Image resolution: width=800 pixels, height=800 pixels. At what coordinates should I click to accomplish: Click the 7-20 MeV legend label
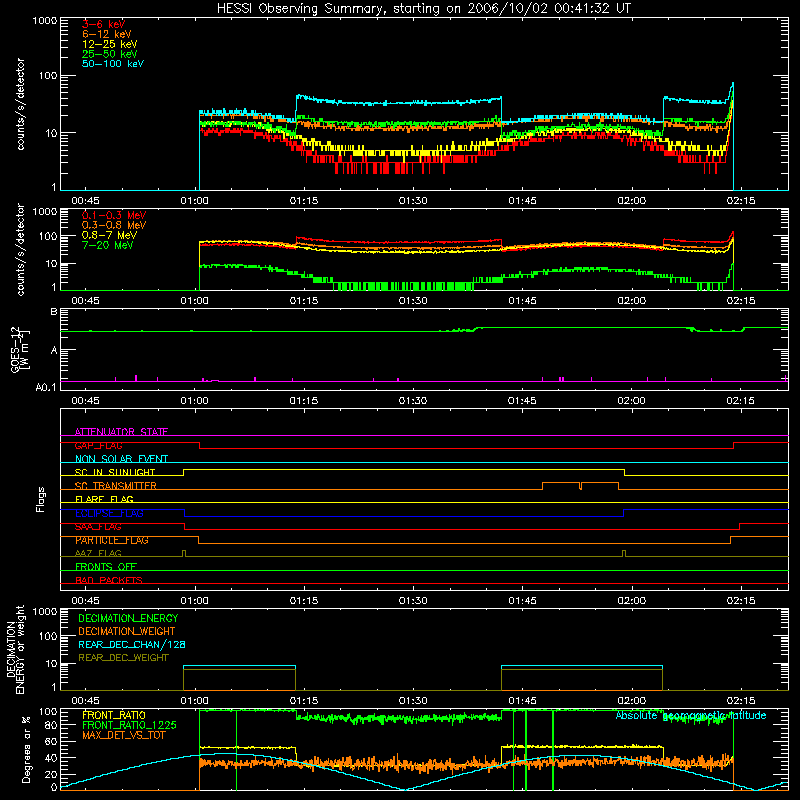pyautogui.click(x=108, y=245)
